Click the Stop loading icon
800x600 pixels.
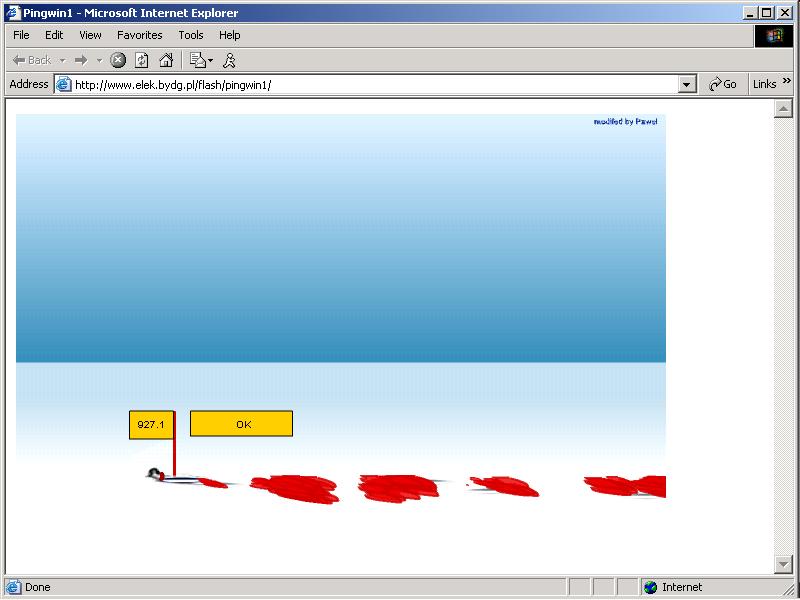(x=118, y=60)
